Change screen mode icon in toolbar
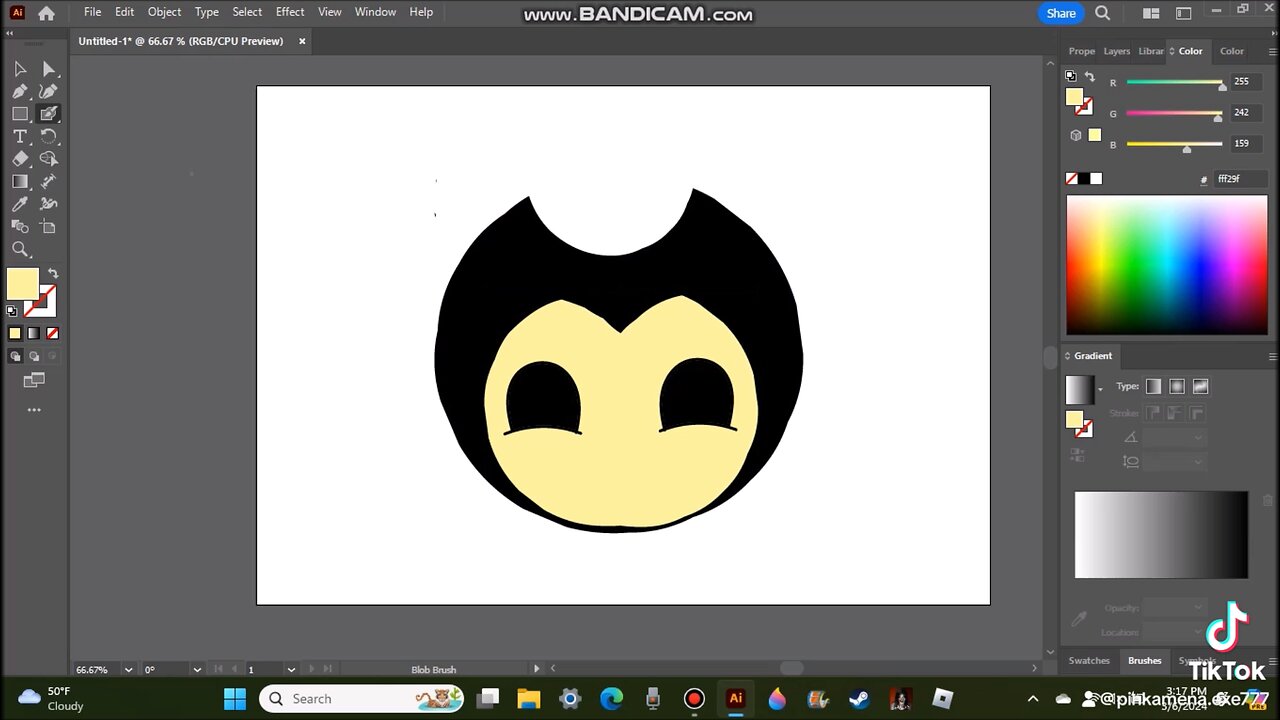This screenshot has width=1280, height=720. (34, 380)
